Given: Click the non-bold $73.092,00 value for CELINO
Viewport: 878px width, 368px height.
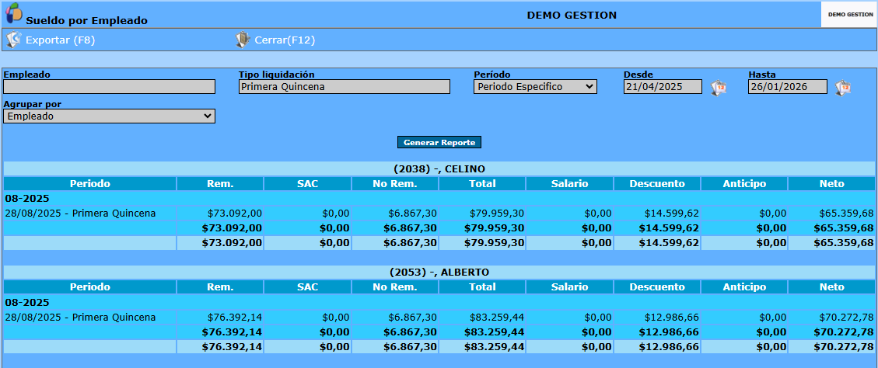Looking at the screenshot, I should [x=235, y=213].
